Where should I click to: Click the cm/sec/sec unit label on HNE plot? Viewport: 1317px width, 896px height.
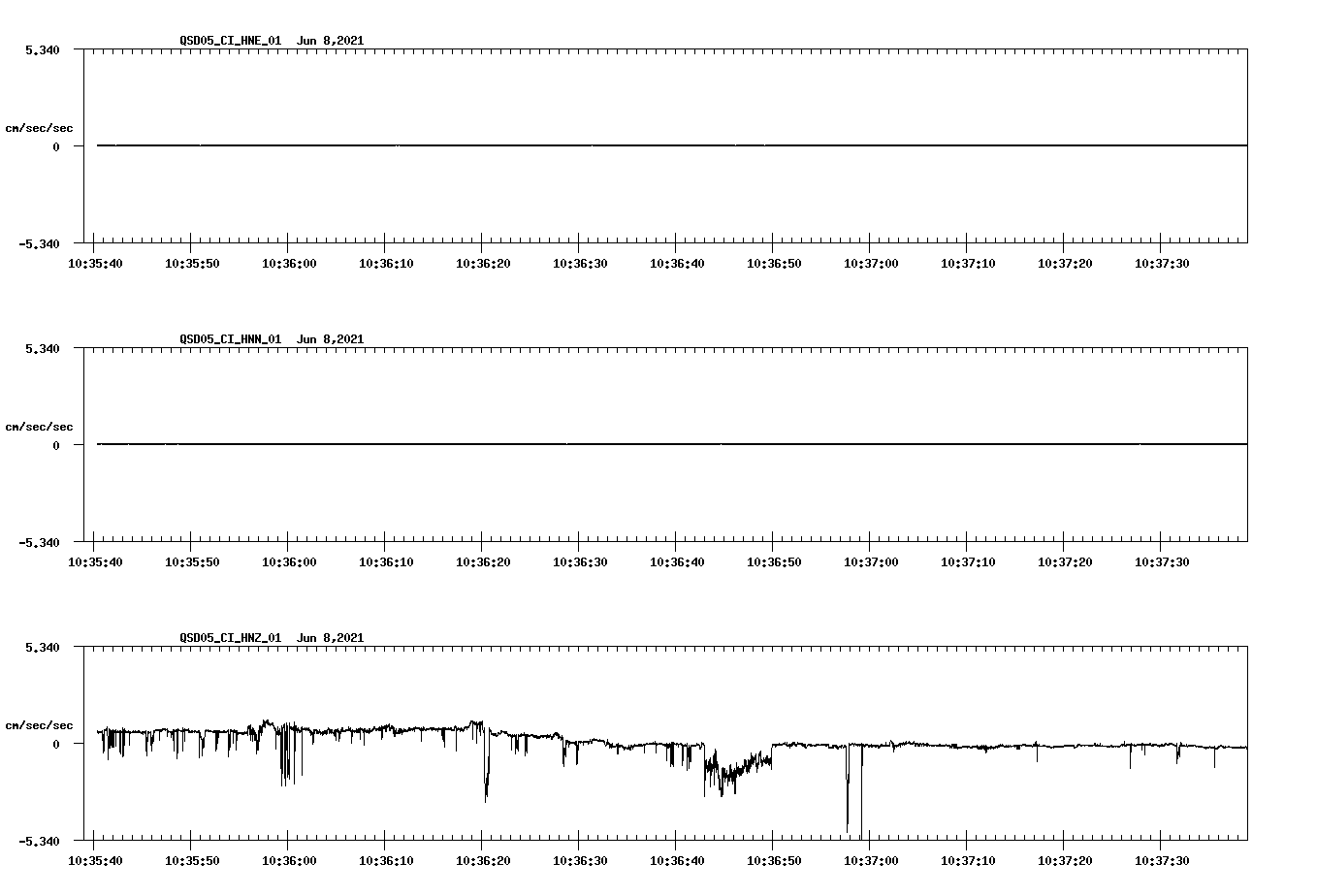(39, 128)
